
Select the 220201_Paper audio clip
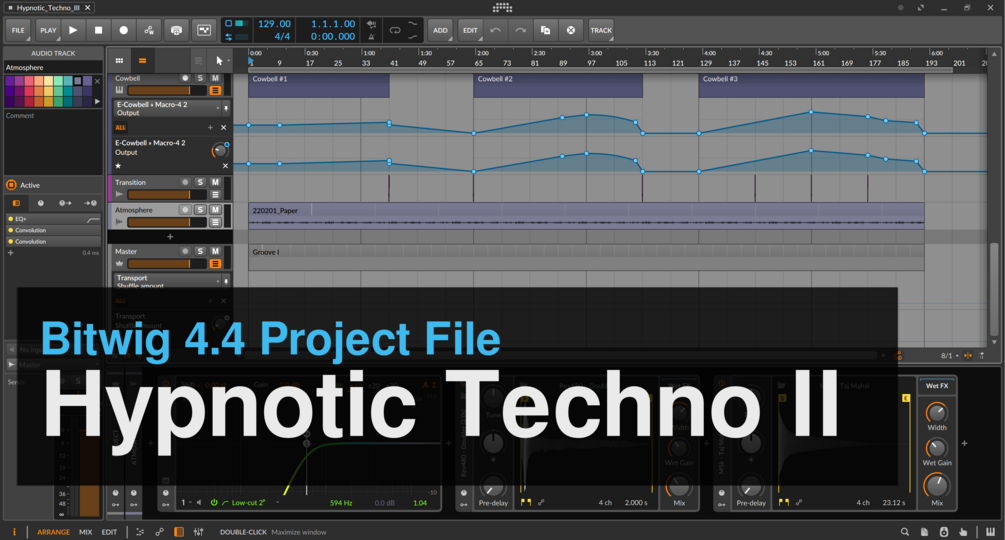[x=586, y=216]
